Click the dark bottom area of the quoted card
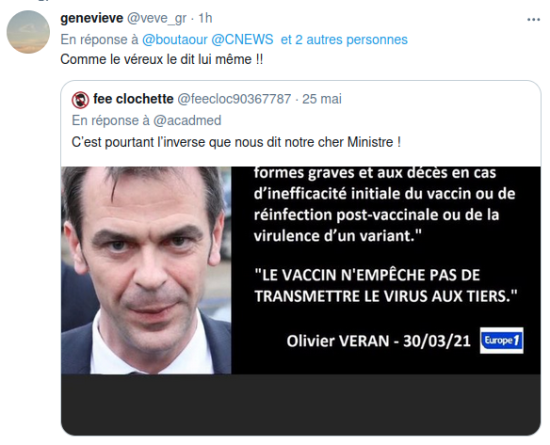Viewport: 550px width, 445px height. (301, 404)
